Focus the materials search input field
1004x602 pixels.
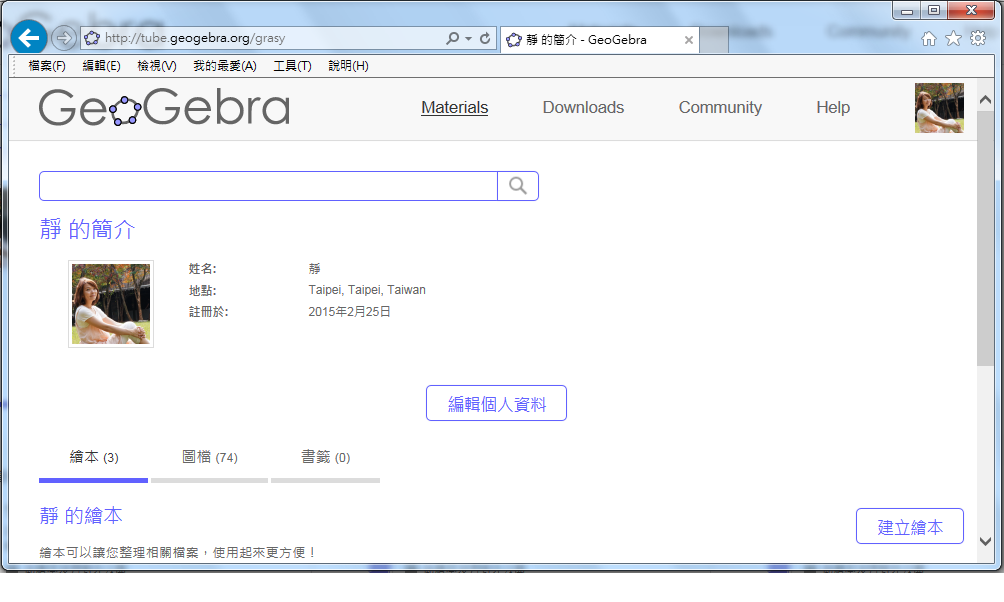268,186
